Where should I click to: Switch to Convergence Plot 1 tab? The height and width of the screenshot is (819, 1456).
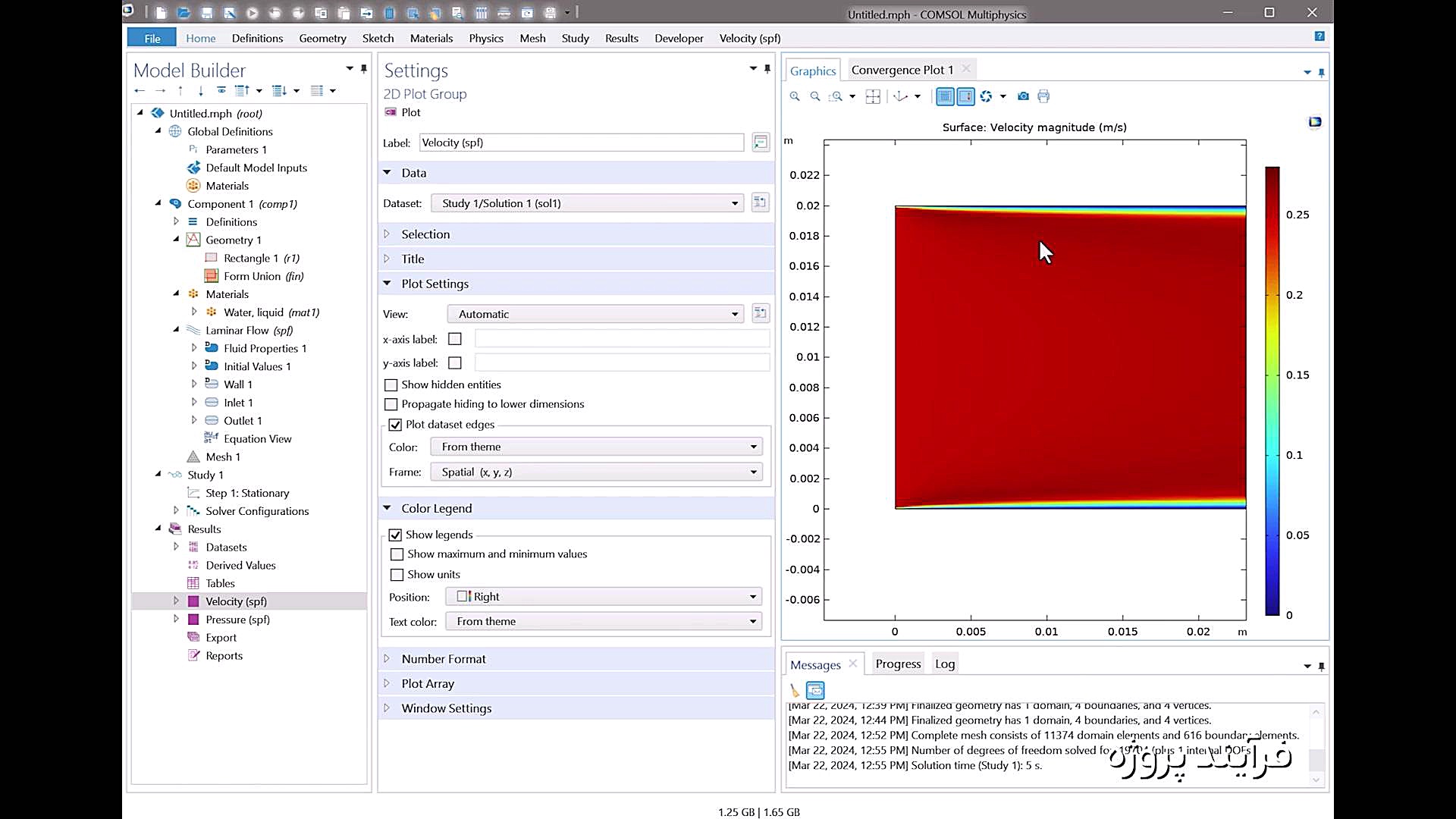pos(902,70)
